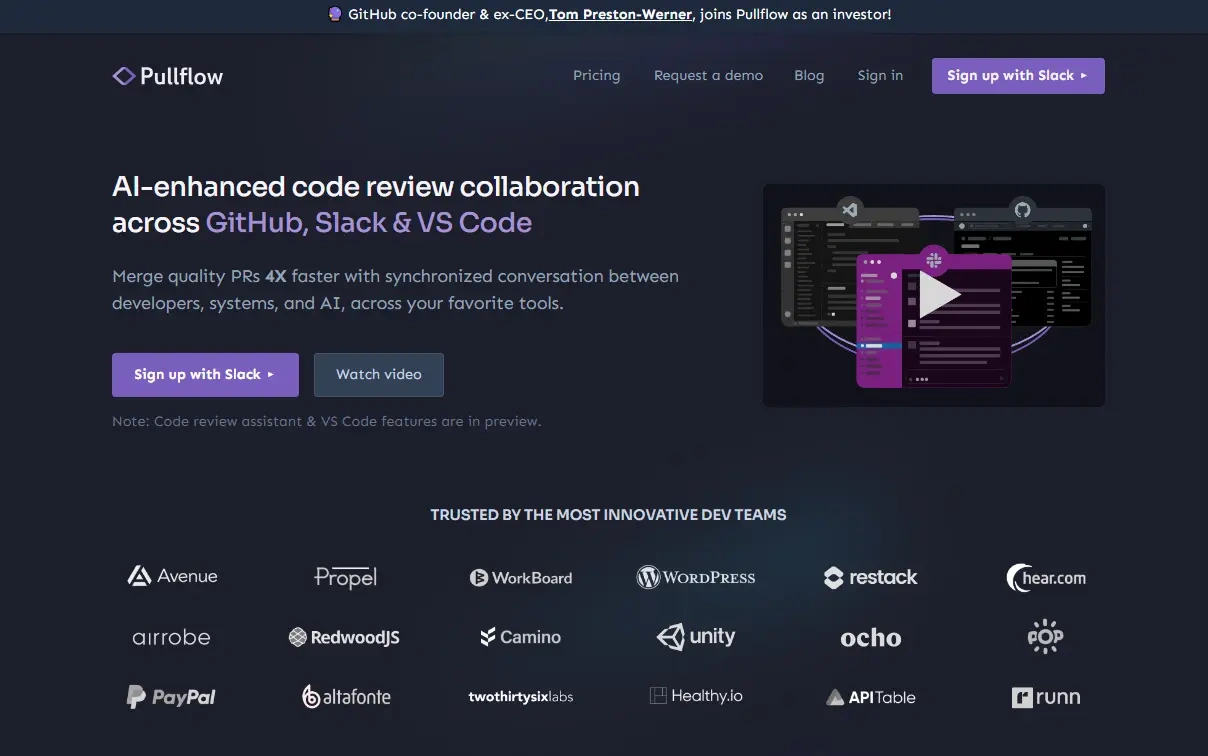Click the avatar icon in announcement banner
Screen dimensions: 1208x756
(335, 15)
